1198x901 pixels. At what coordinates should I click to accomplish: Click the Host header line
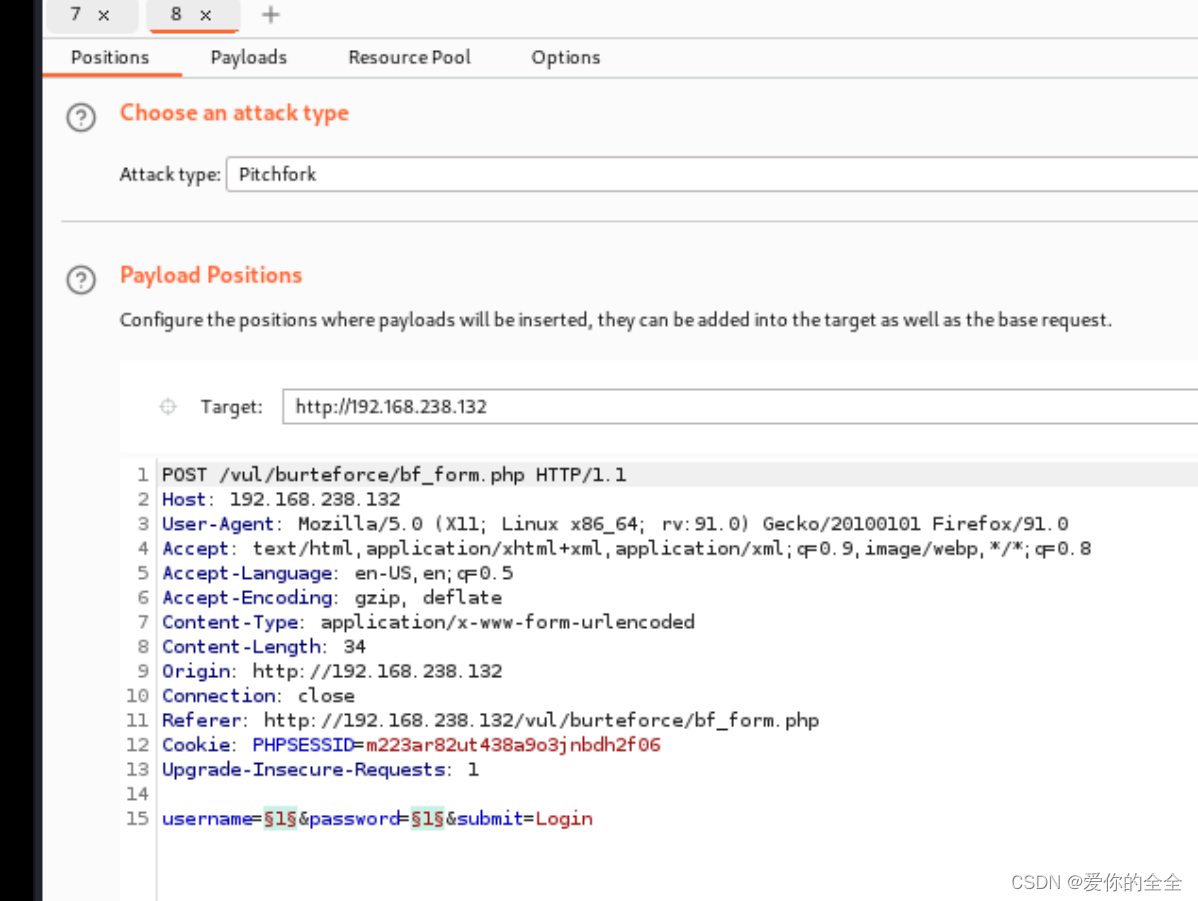pyautogui.click(x=281, y=499)
